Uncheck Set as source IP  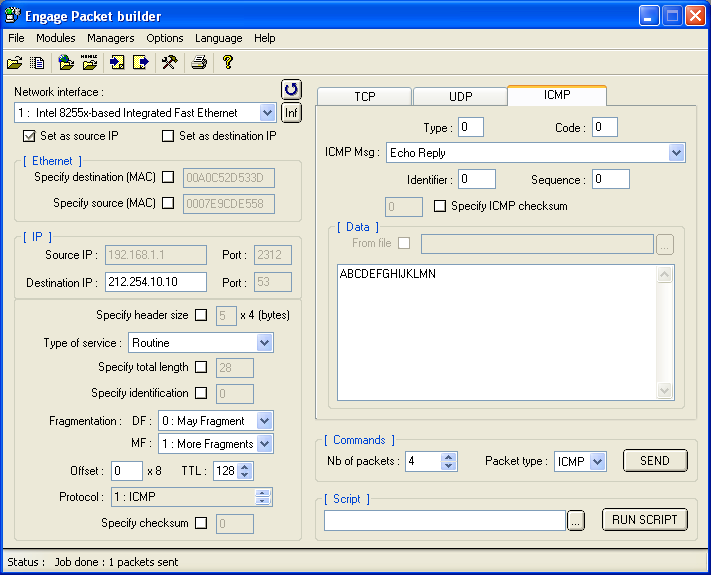coord(29,136)
